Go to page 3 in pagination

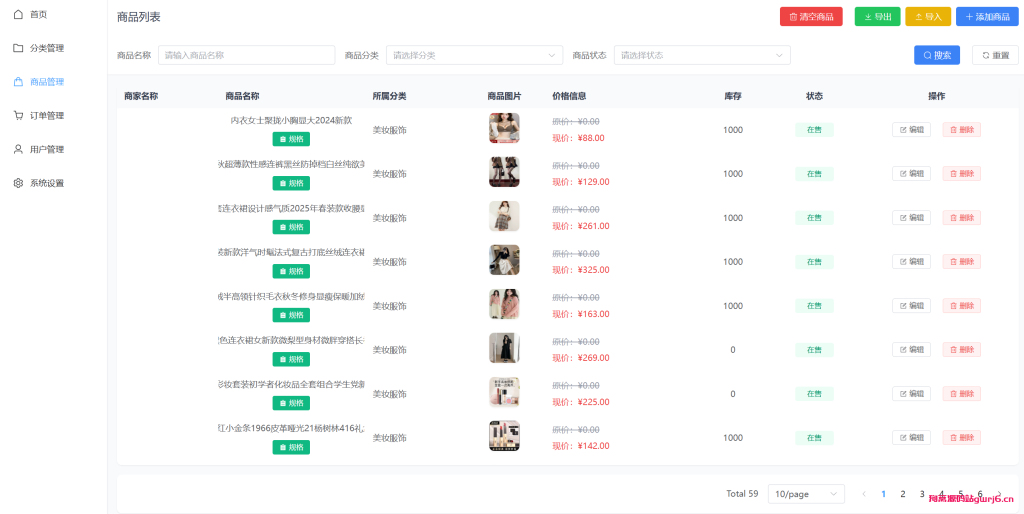[922, 494]
